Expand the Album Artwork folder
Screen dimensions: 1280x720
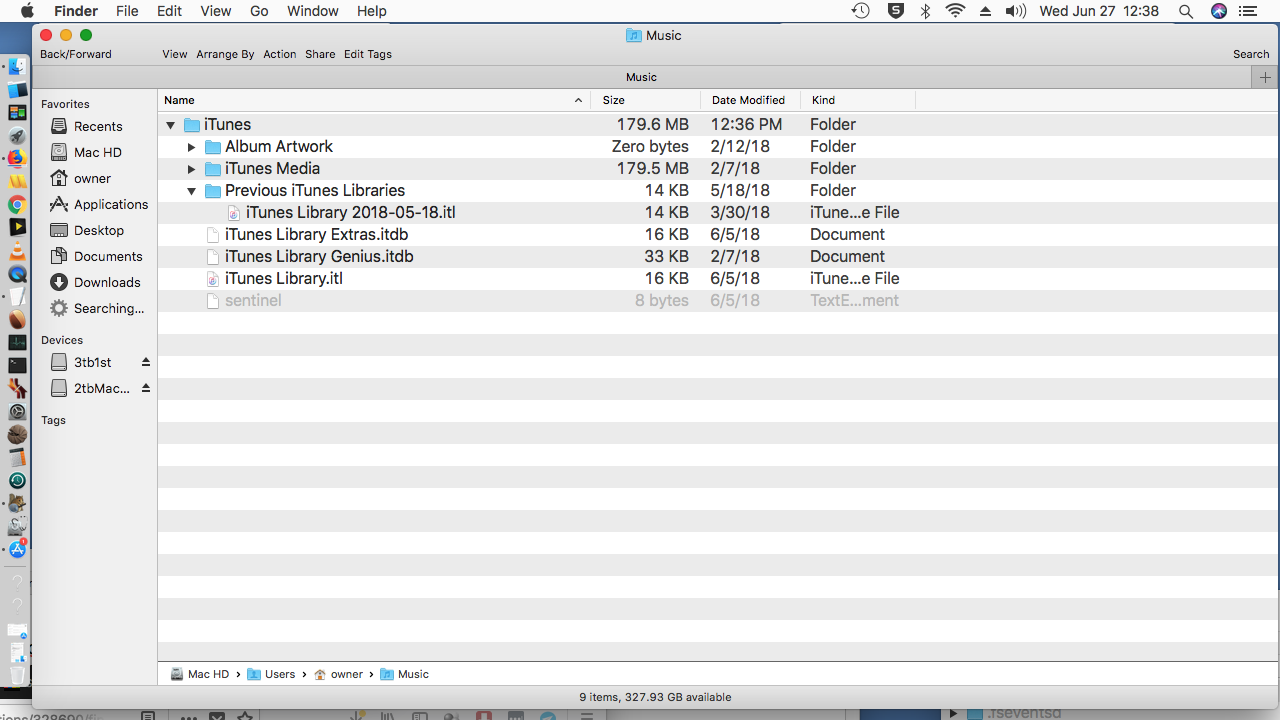click(x=192, y=147)
